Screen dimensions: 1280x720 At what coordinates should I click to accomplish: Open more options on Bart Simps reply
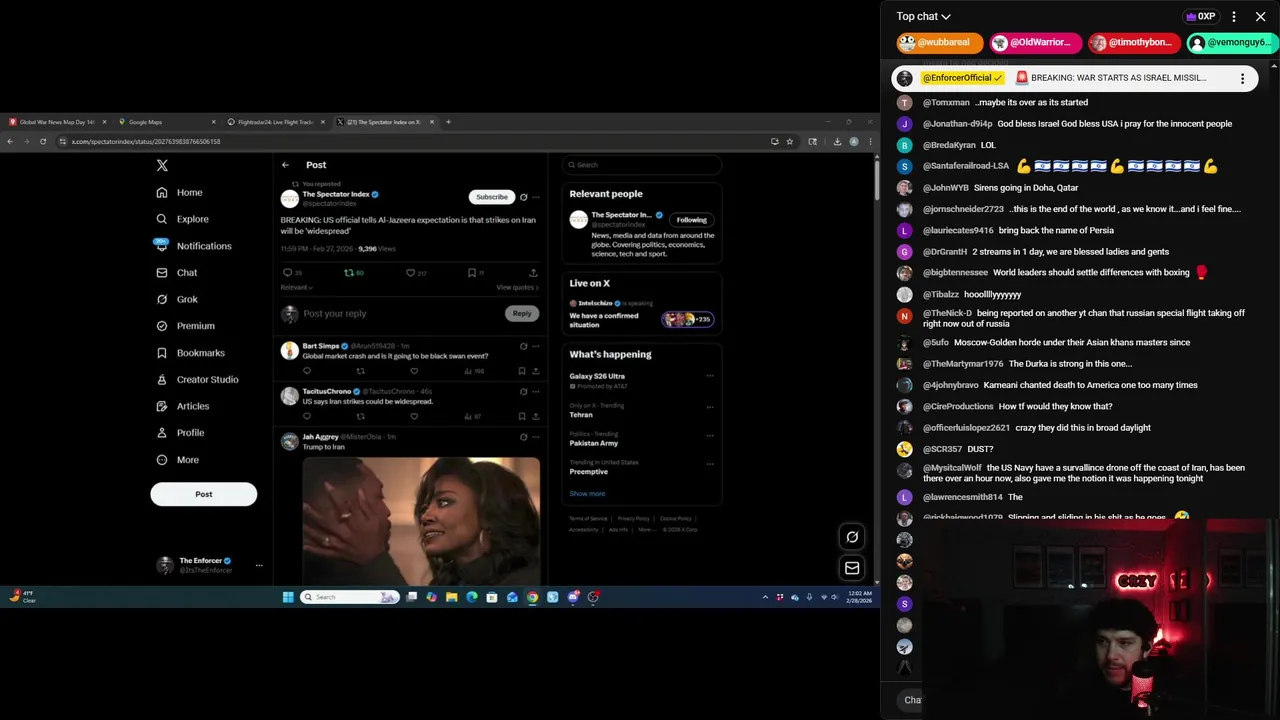(x=536, y=346)
